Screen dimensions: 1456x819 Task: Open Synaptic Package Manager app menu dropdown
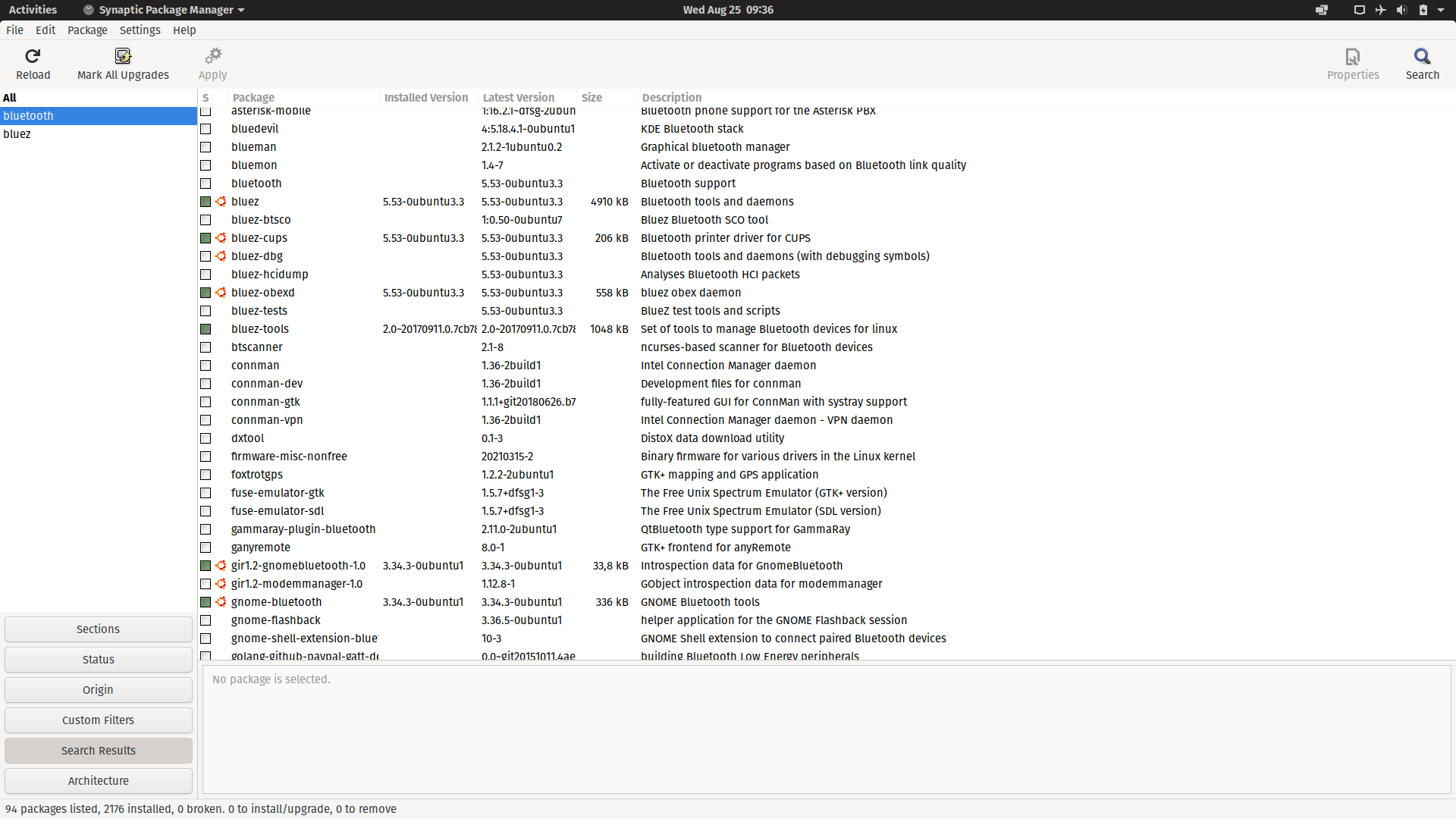pyautogui.click(x=165, y=10)
